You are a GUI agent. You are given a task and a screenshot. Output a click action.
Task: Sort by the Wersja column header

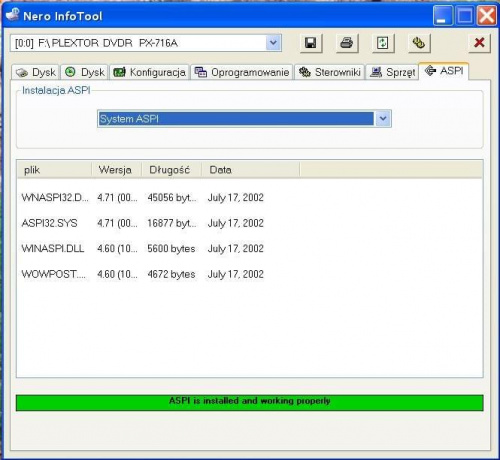pos(117,170)
